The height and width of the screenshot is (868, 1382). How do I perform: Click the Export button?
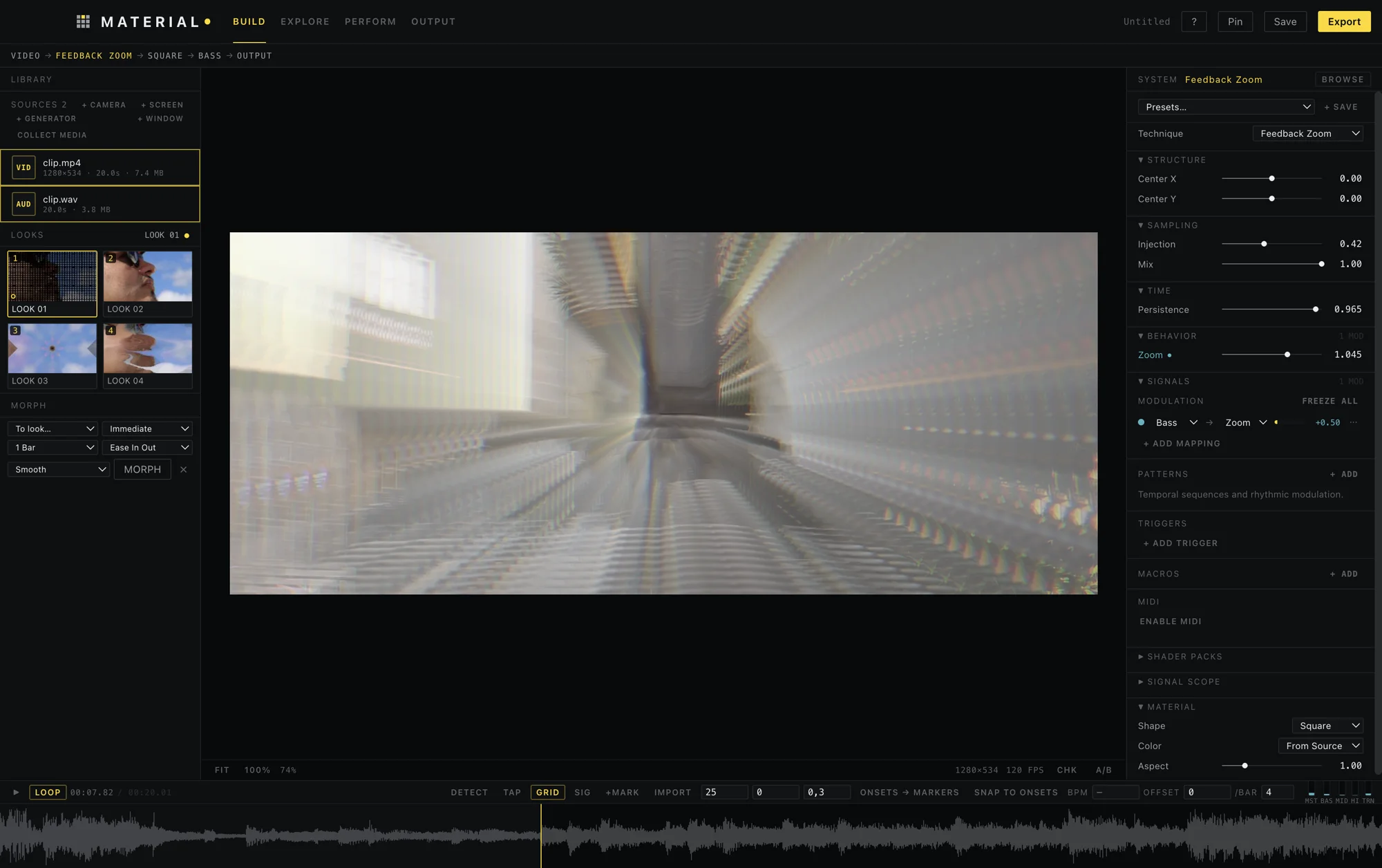(1344, 21)
